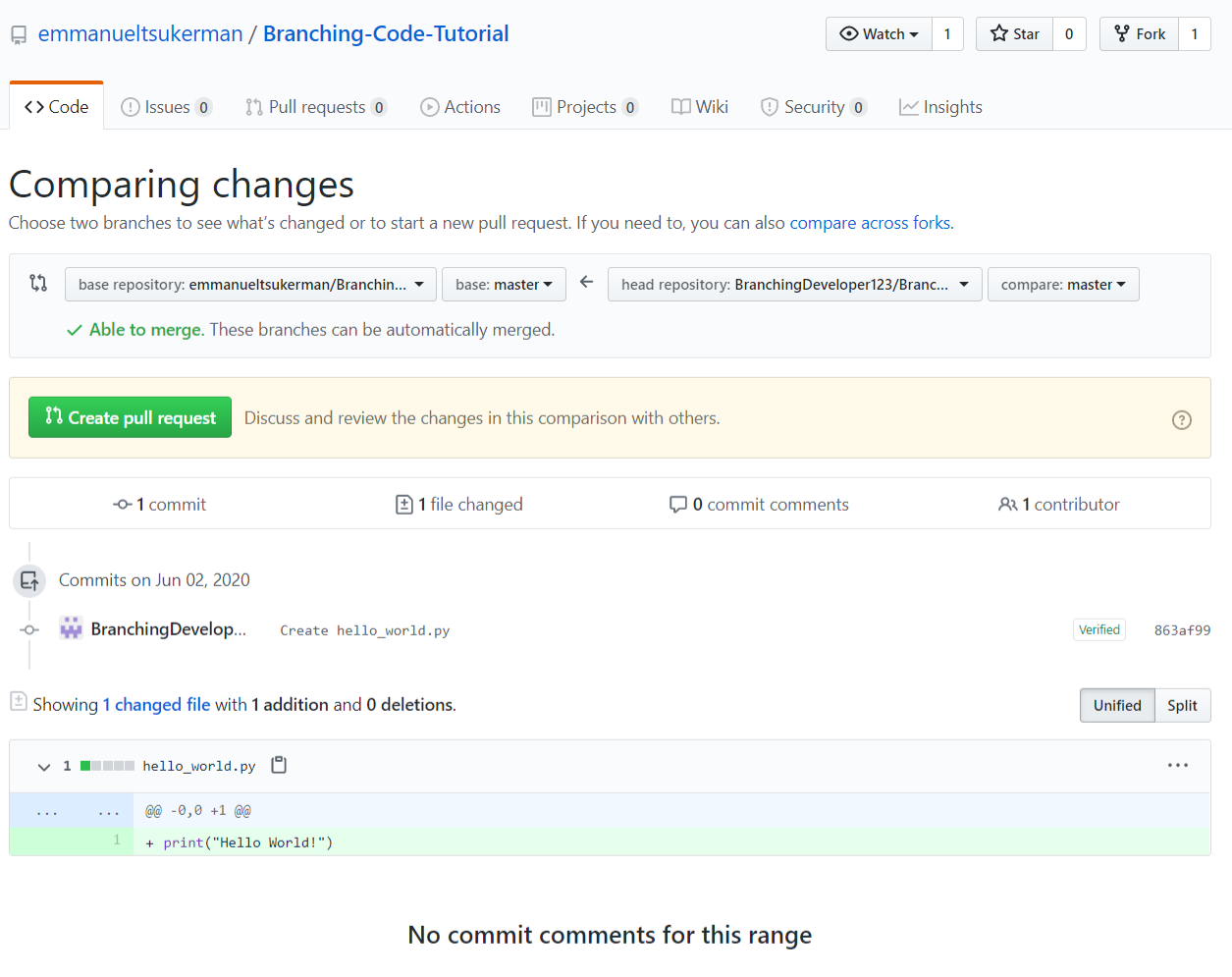This screenshot has width=1232, height=977.
Task: Open the three-dots file options menu
Action: pos(1178,765)
